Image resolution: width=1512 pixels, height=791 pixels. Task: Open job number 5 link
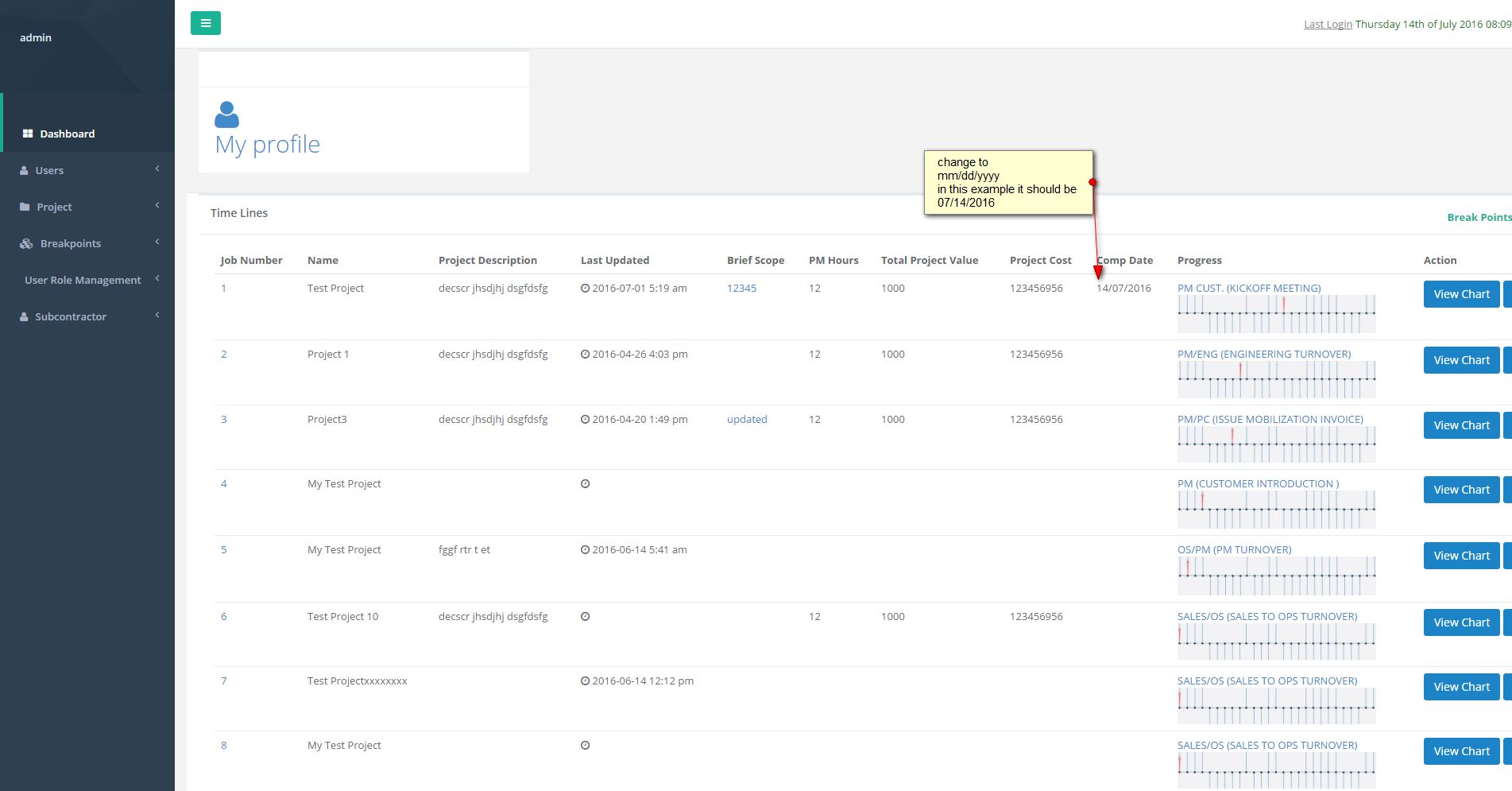coord(224,549)
